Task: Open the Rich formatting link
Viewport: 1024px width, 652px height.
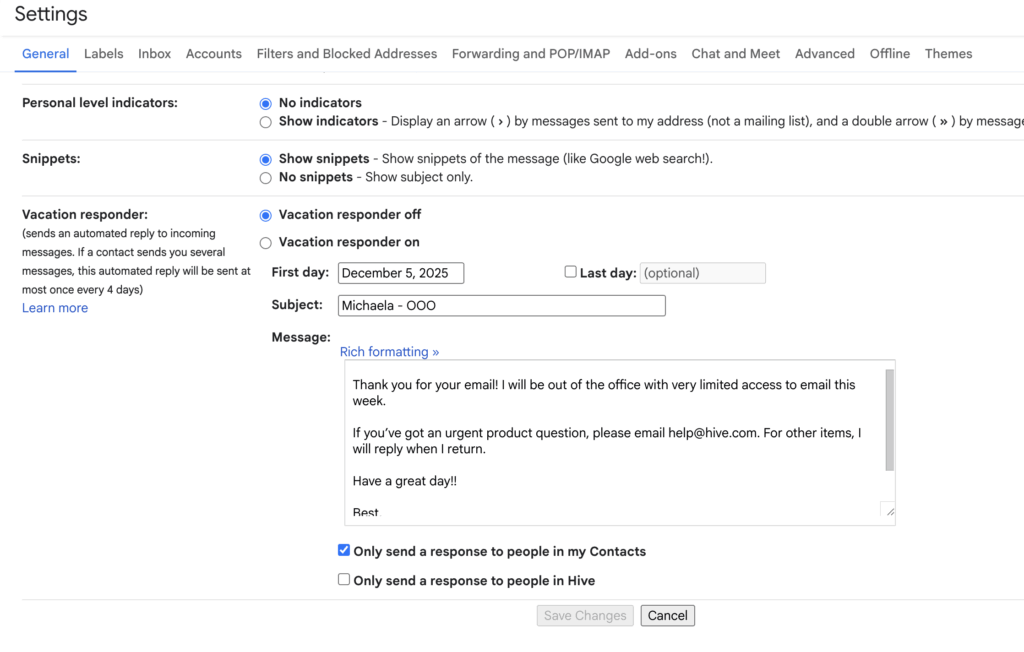Action: 389,352
